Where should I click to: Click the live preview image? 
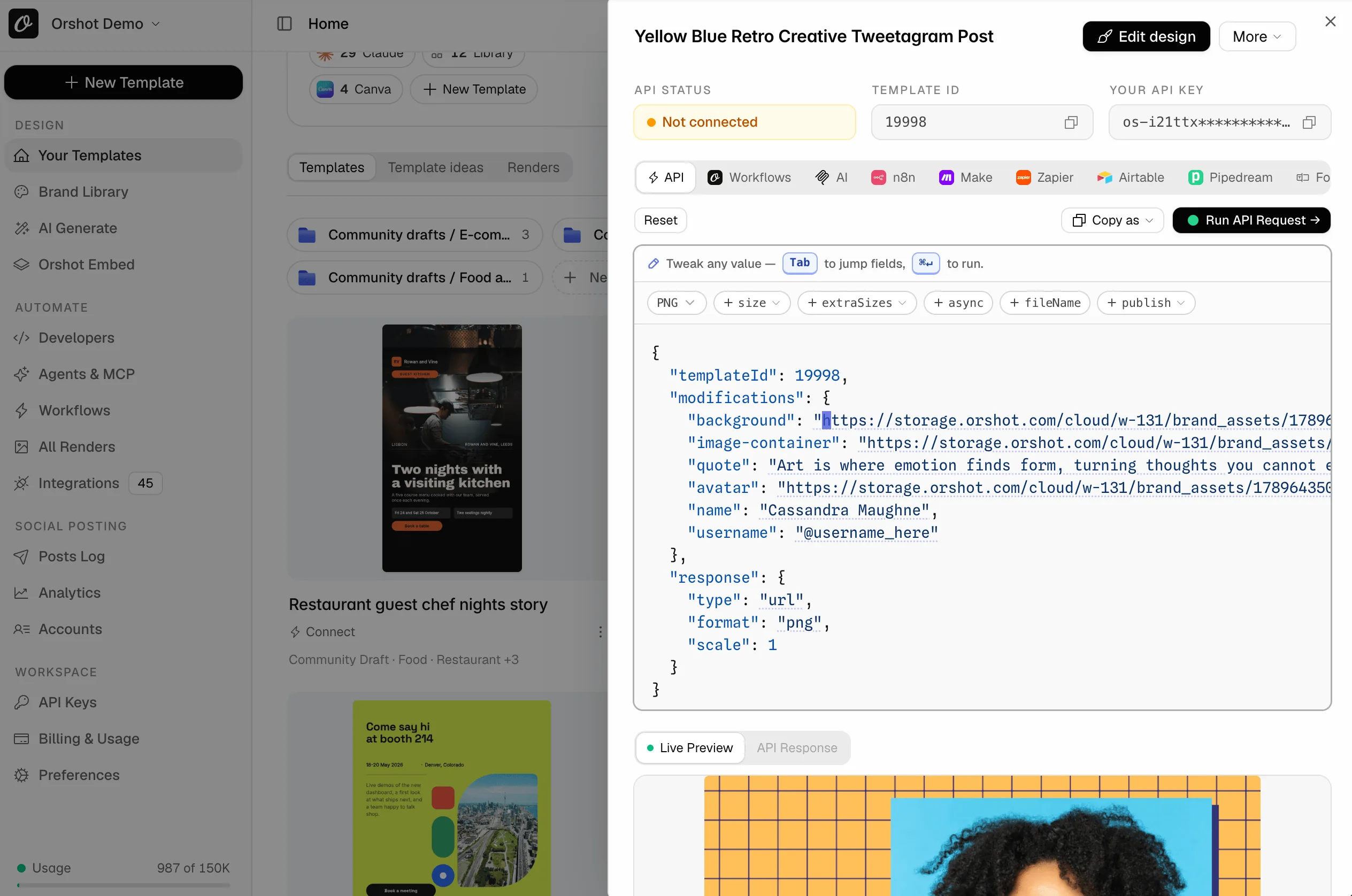pyautogui.click(x=981, y=836)
